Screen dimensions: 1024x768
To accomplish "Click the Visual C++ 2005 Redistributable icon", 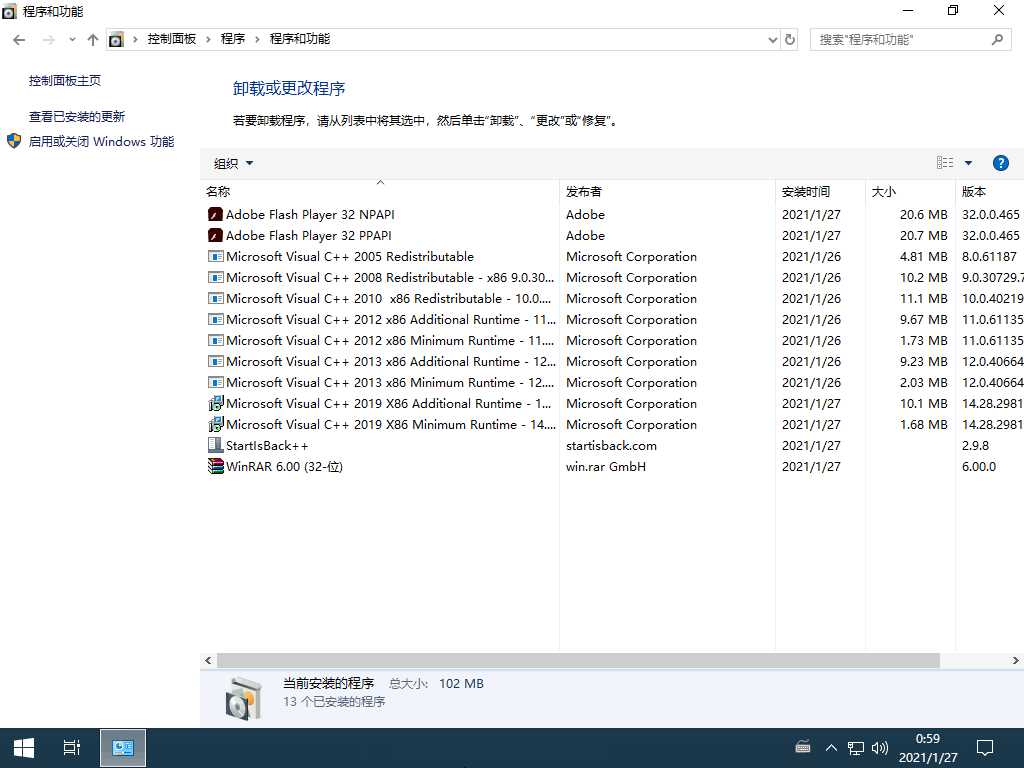I will pyautogui.click(x=215, y=257).
